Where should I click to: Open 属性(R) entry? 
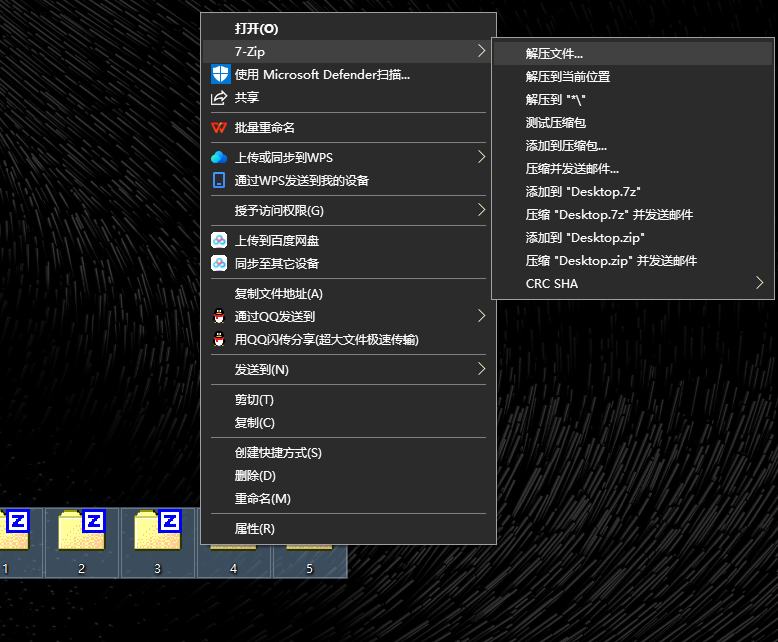348,529
